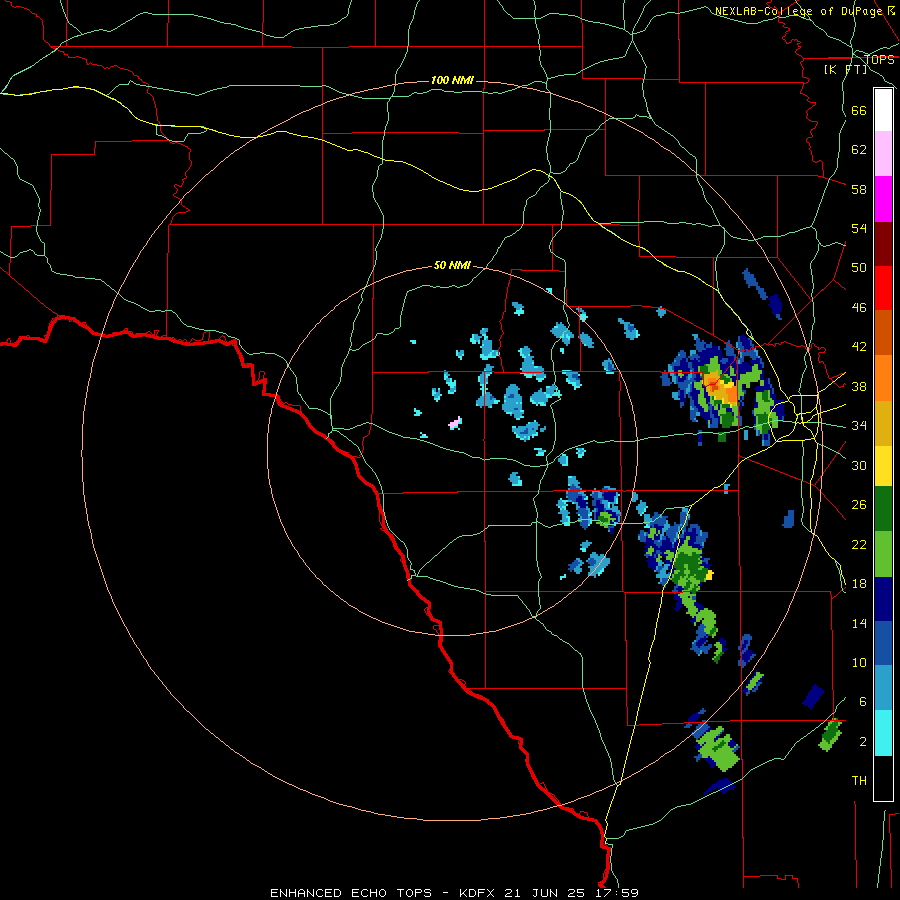The width and height of the screenshot is (900, 900).
Task: Click the lone pink echo cell on the map
Action: tap(455, 424)
